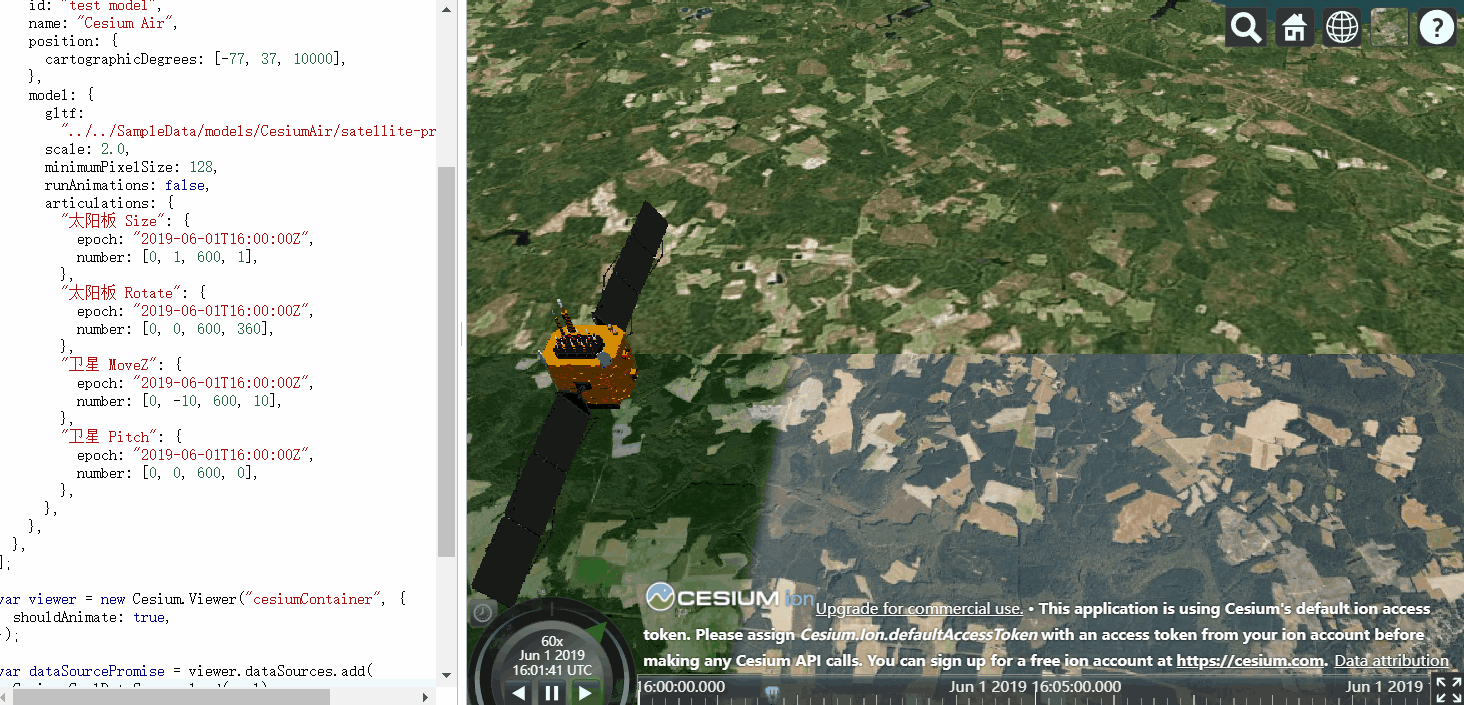Click the editor scroll-left arrow

(x=5, y=697)
